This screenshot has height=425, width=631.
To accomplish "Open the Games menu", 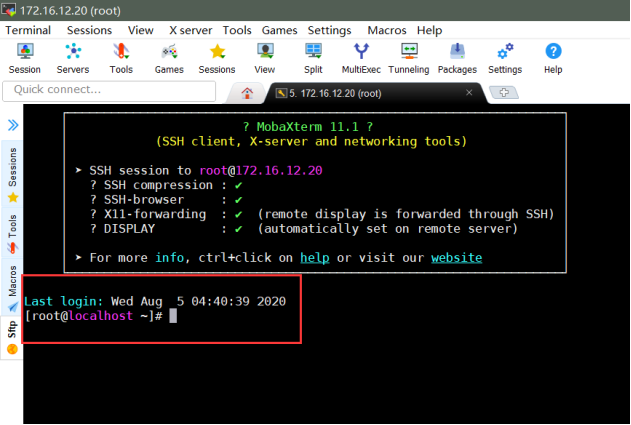I will click(279, 30).
